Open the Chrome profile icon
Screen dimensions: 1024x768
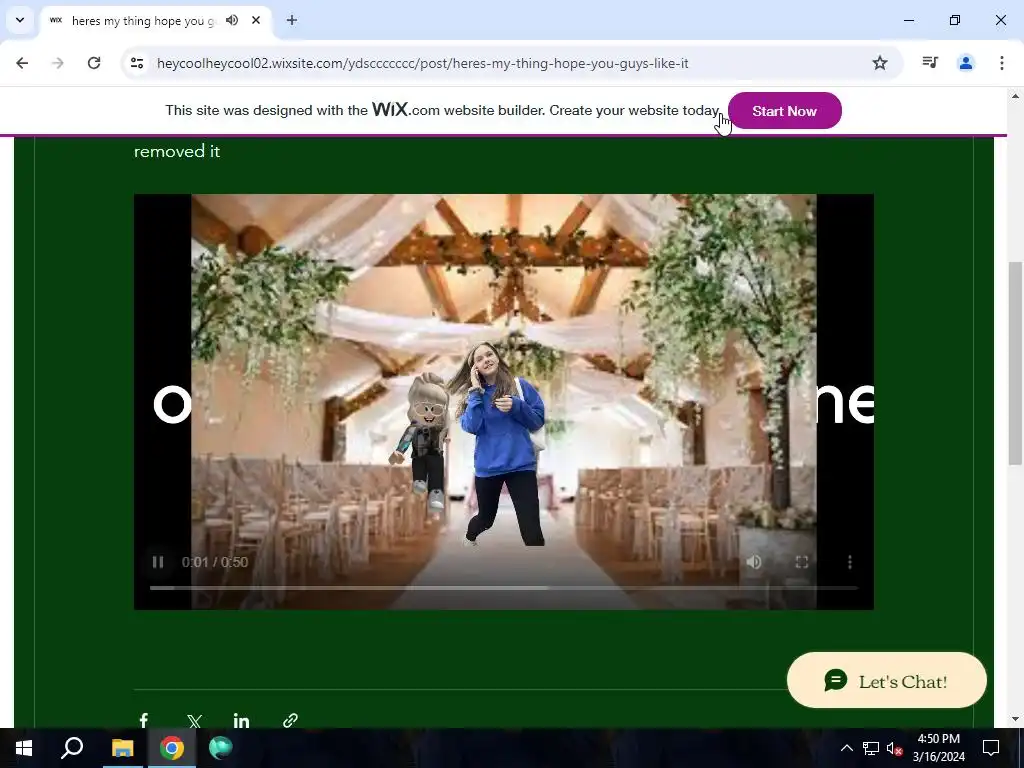965,63
